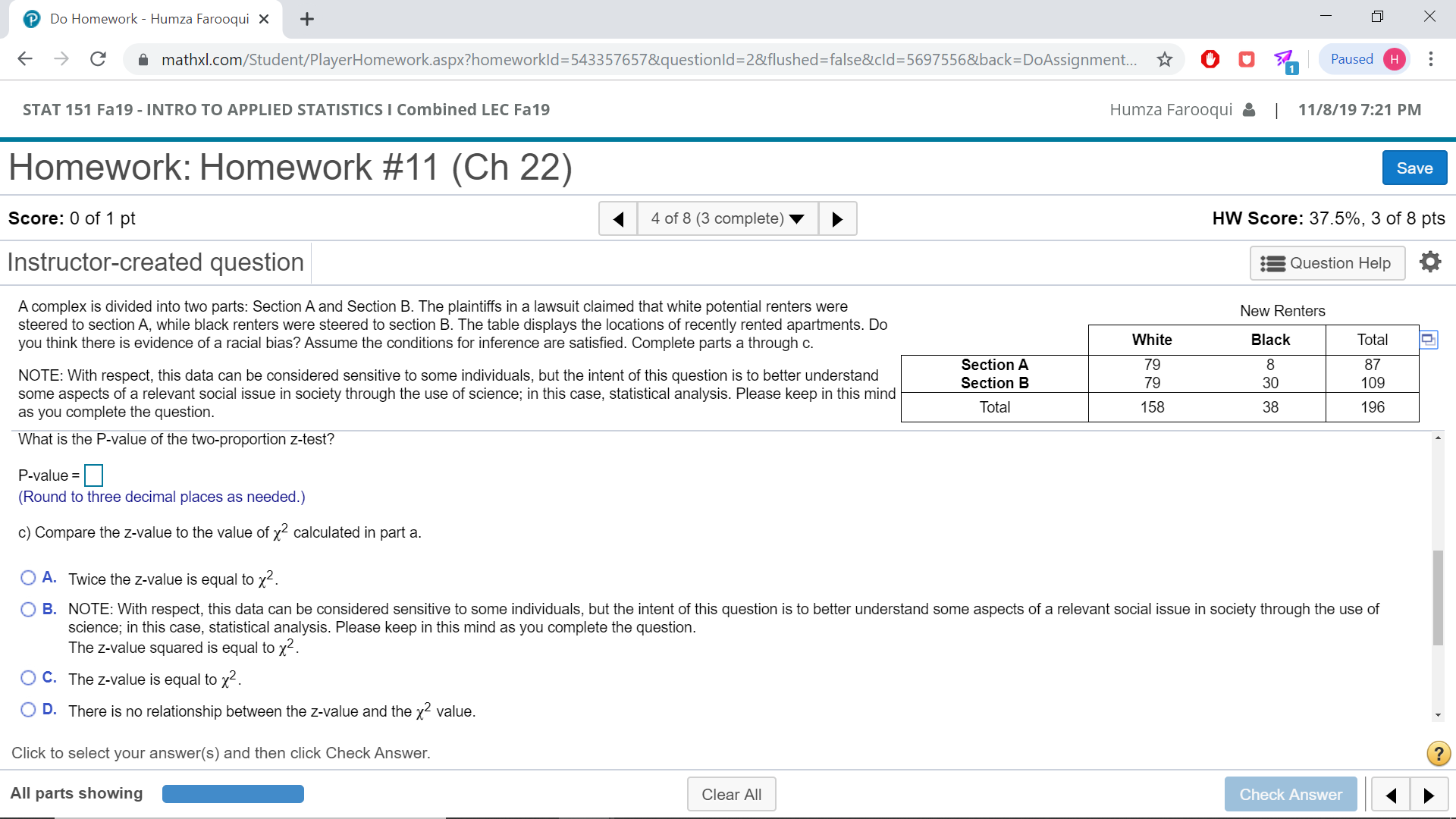
Task: Go to previous question with left arrow
Action: pos(618,219)
